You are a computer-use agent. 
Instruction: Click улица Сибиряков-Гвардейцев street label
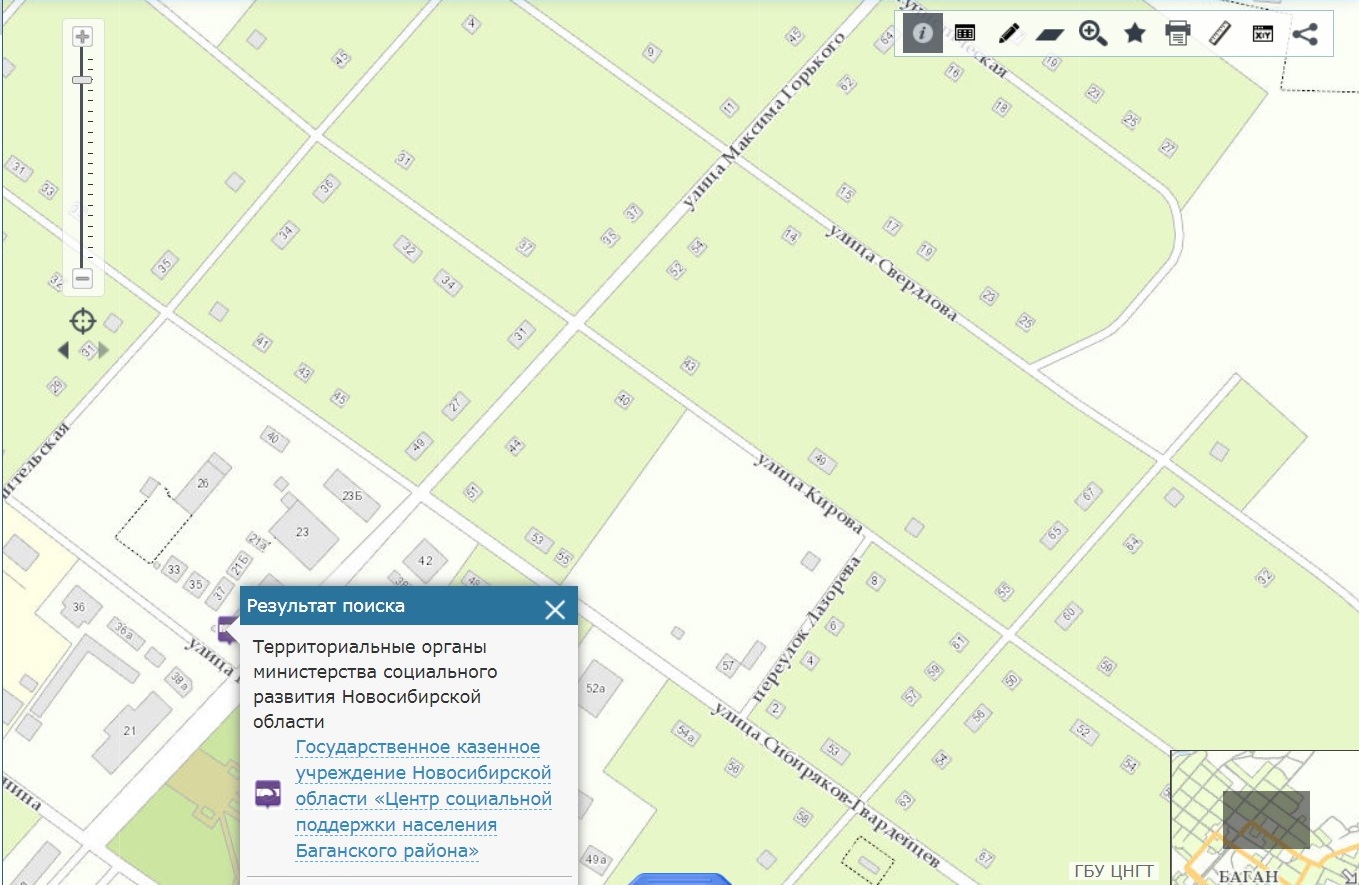tap(826, 785)
